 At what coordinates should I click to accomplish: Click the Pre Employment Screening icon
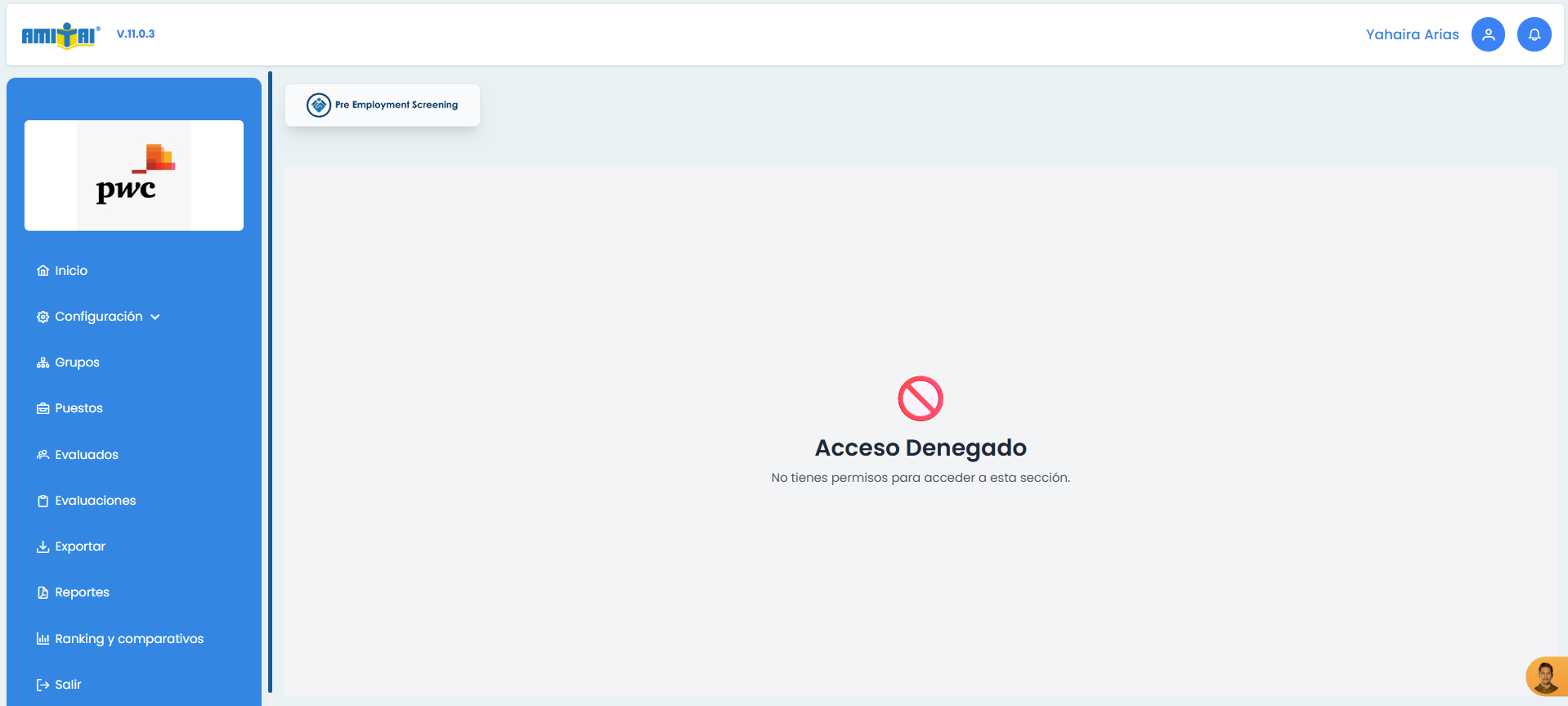pyautogui.click(x=319, y=105)
